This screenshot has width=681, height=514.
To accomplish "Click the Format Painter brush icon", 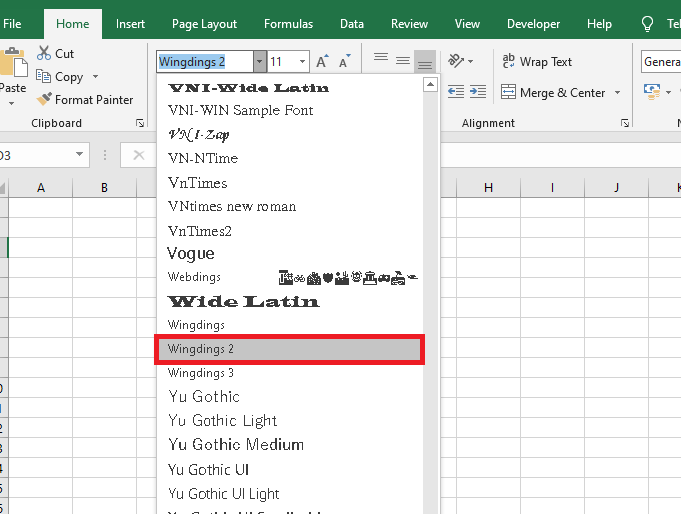I will (x=45, y=100).
